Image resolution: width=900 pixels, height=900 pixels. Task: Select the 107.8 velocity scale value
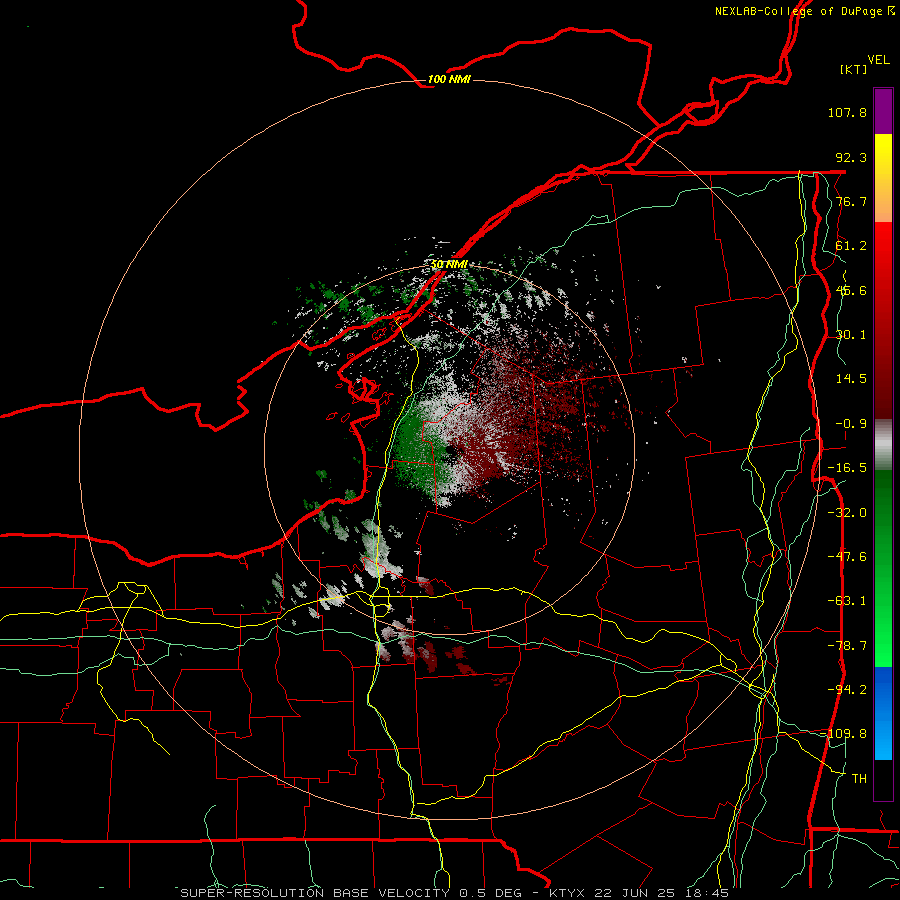click(847, 112)
